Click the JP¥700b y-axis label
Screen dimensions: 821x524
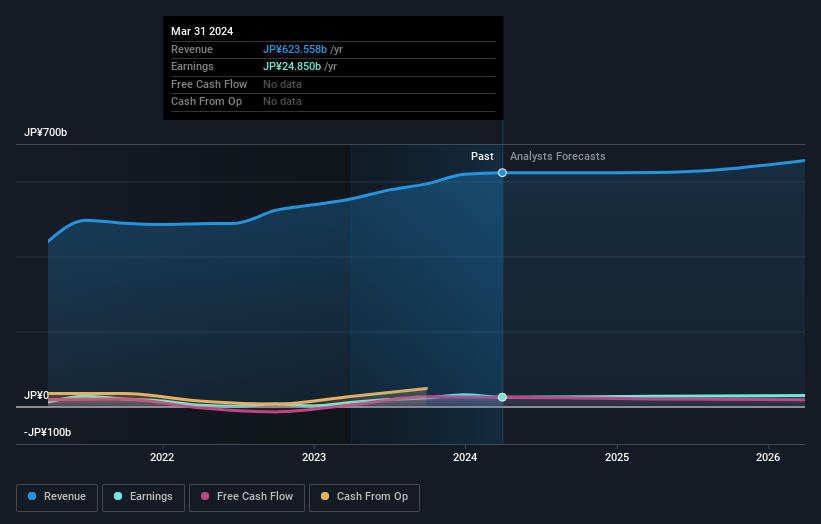(46, 132)
